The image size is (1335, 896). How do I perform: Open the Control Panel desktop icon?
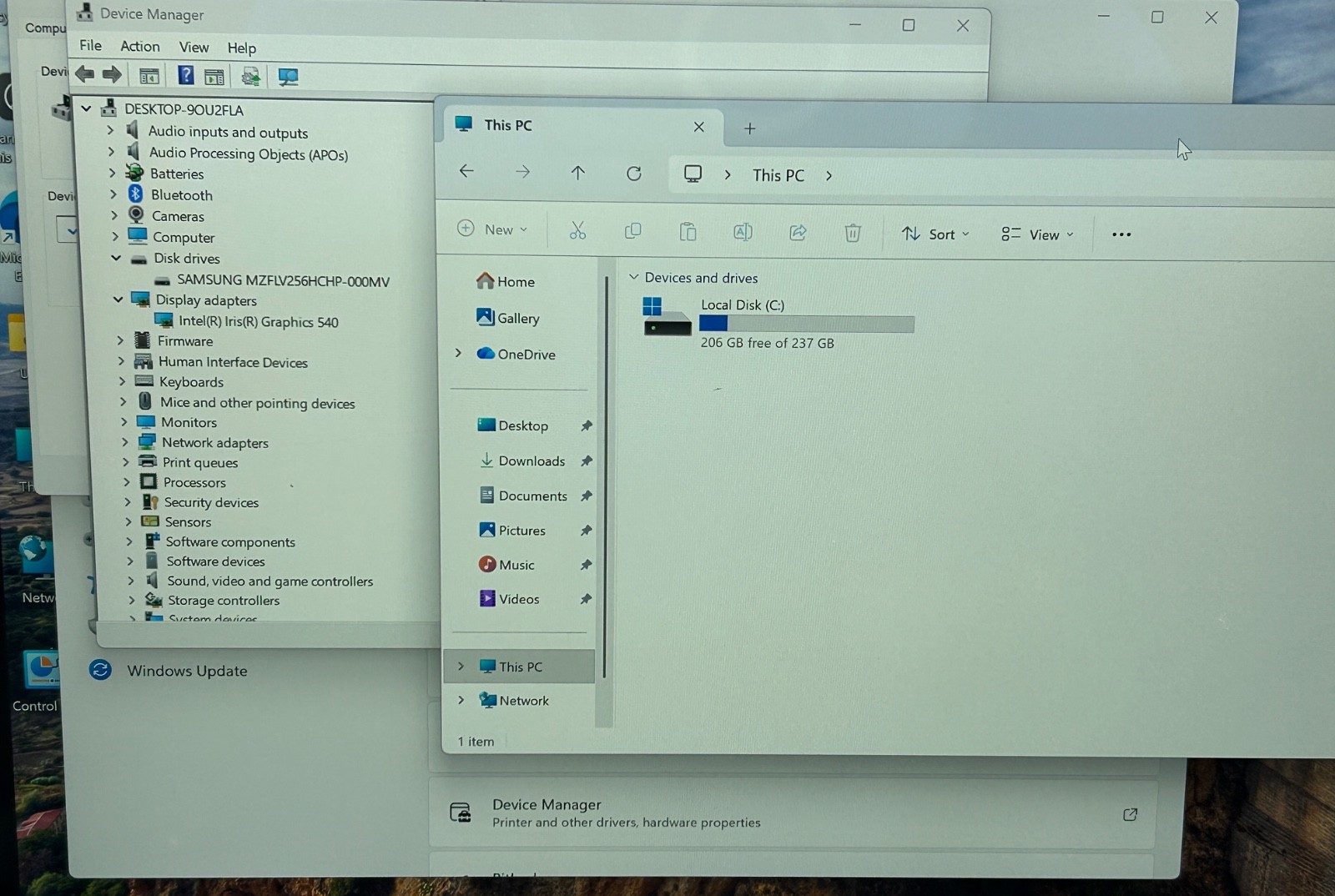coord(37,682)
